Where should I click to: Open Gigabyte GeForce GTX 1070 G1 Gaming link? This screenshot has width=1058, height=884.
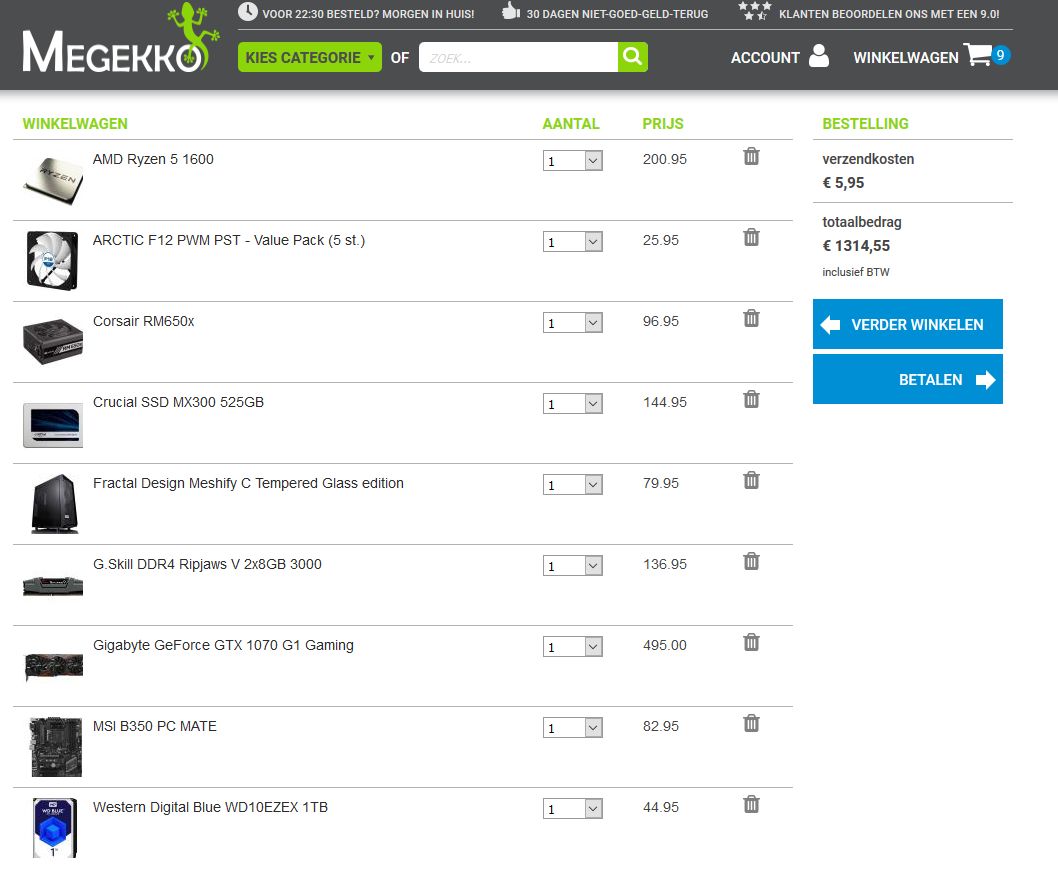point(223,645)
